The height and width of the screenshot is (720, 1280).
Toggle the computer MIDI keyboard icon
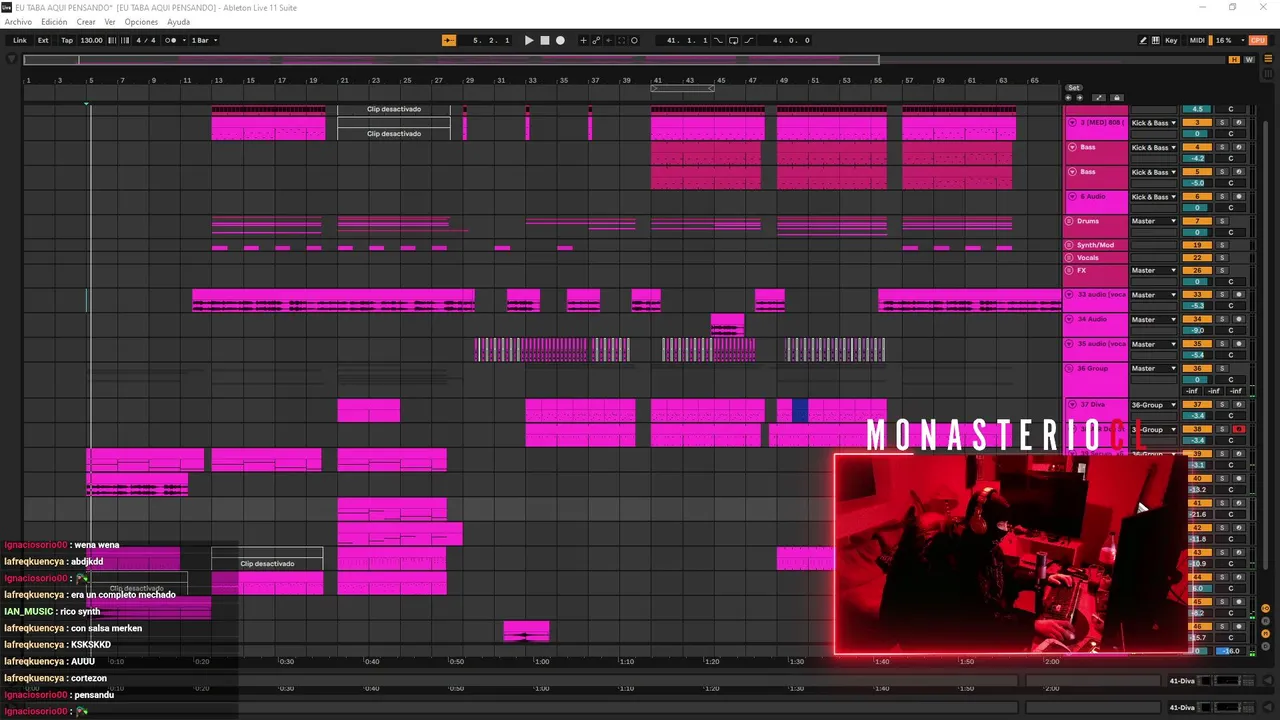[1156, 40]
